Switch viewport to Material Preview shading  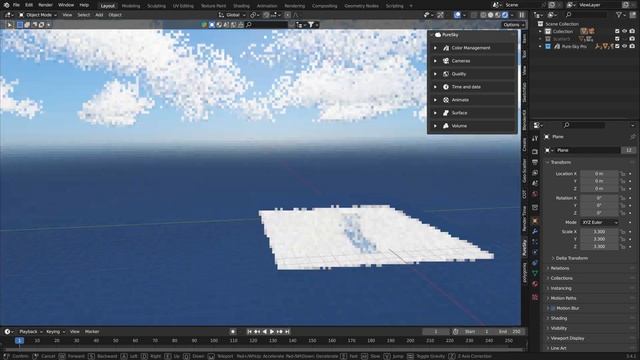click(498, 15)
